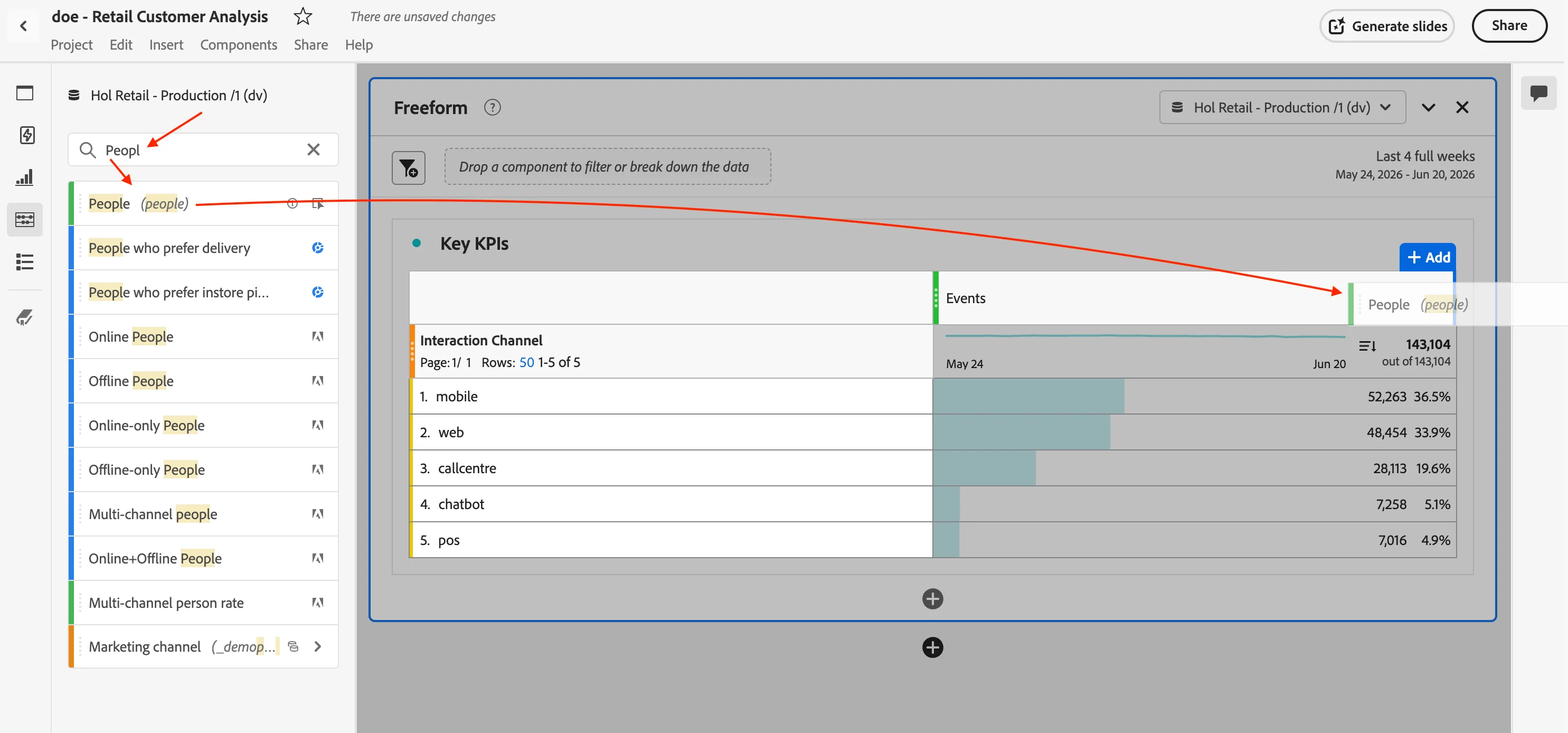Image resolution: width=1568 pixels, height=733 pixels.
Task: Open the data view dropdown in the Freeform panel
Action: pos(1282,108)
